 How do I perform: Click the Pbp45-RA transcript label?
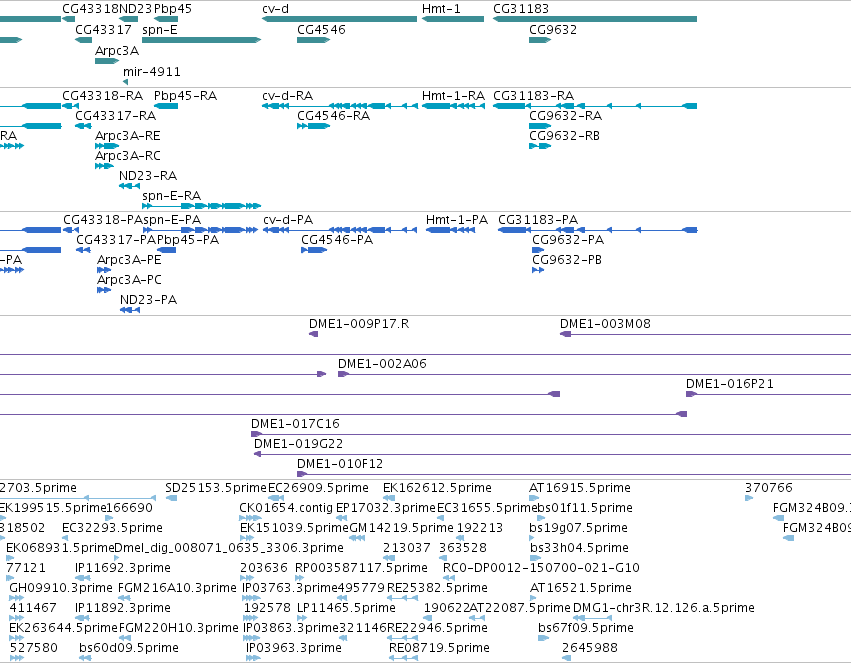click(185, 95)
